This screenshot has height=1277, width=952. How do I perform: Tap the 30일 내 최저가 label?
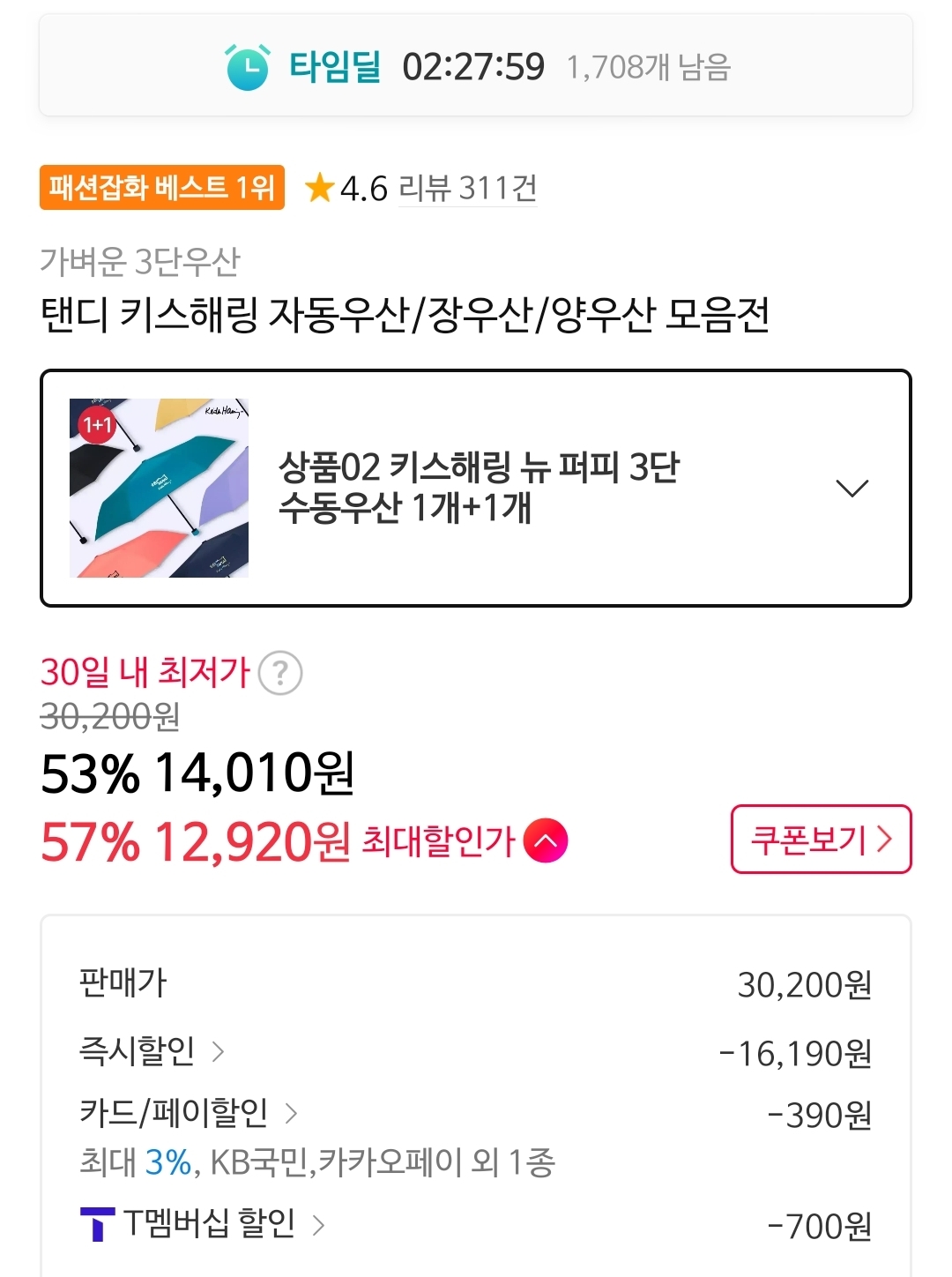tap(145, 672)
